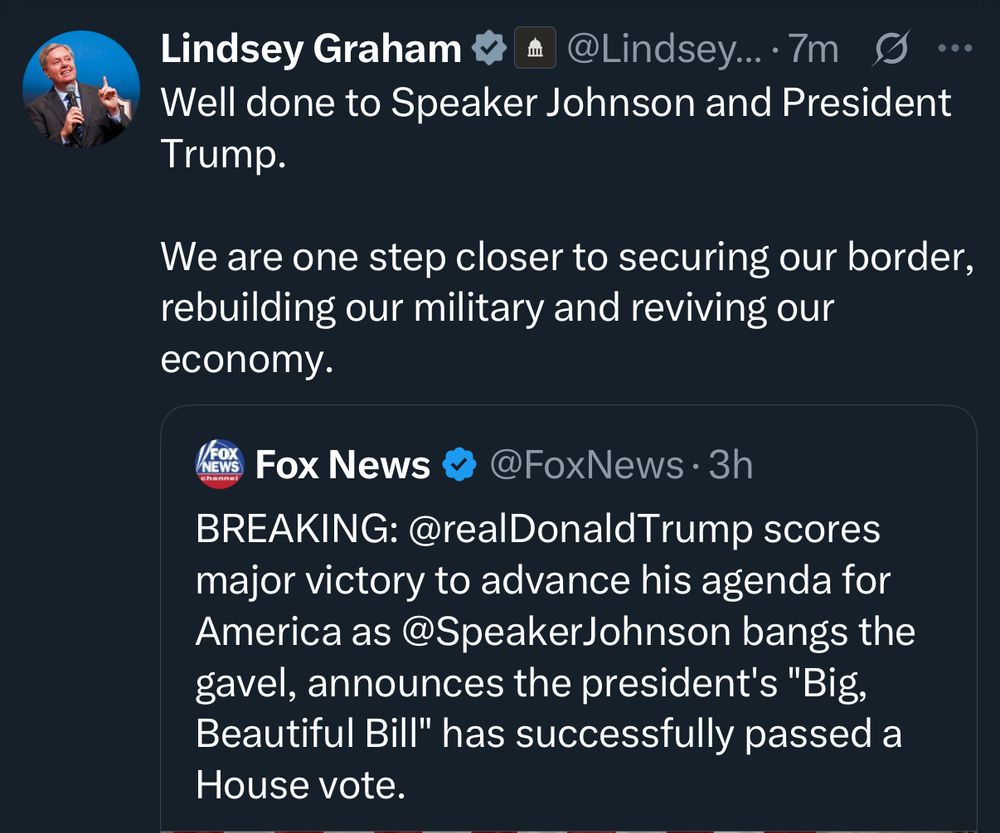Click the @FoxNews handle
Viewport: 1000px width, 833px height.
588,464
